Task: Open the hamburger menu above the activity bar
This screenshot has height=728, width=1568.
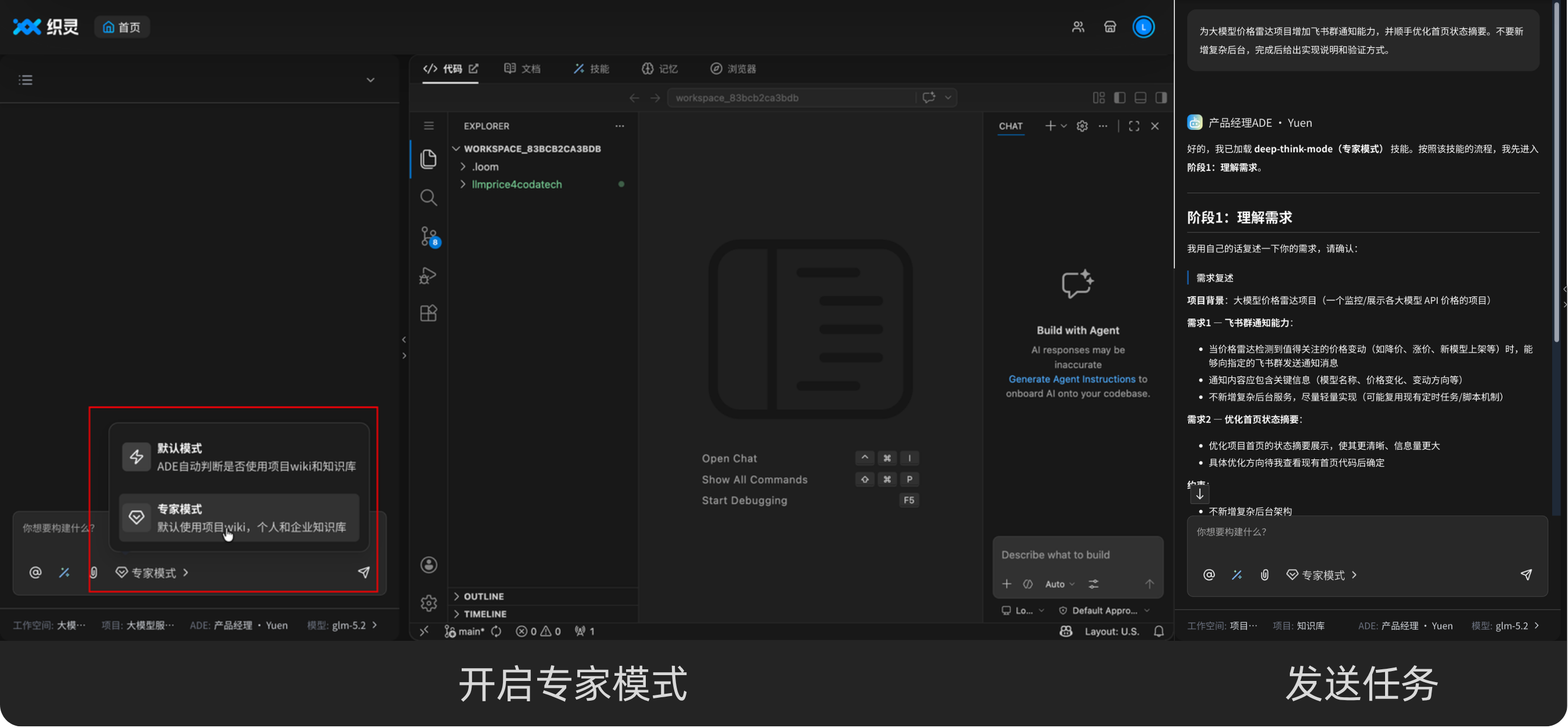Action: (x=429, y=125)
